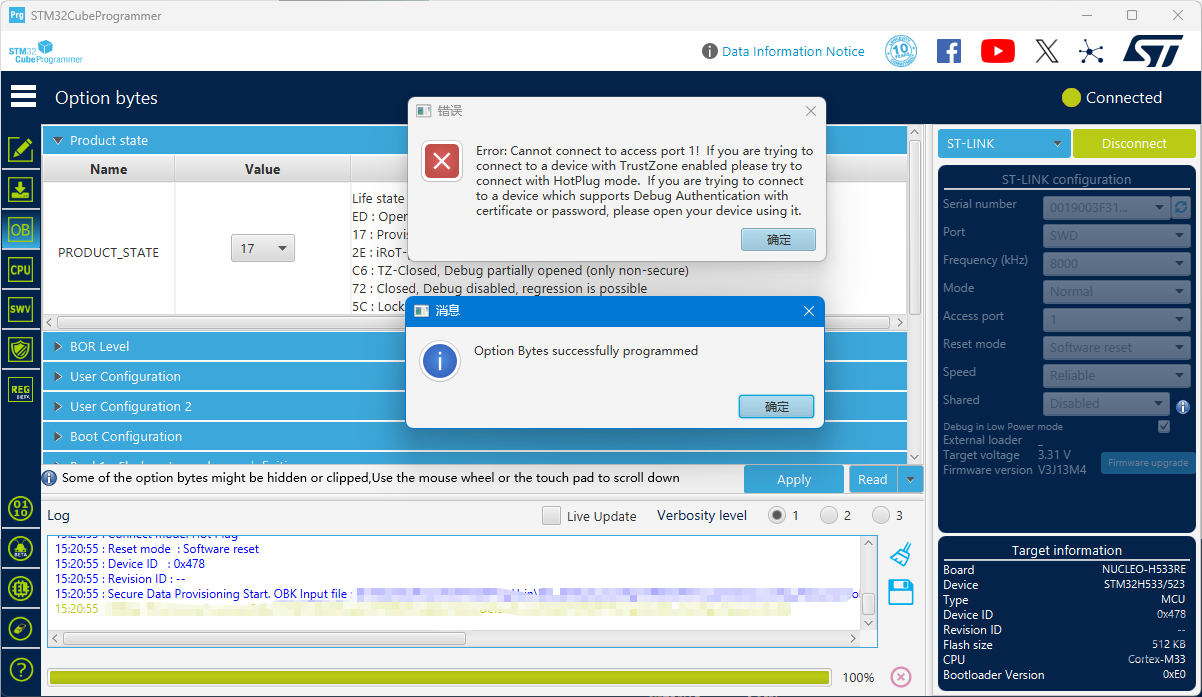Open the Erasing & Programming download icon
Image resolution: width=1202 pixels, height=697 pixels.
pos(21,190)
